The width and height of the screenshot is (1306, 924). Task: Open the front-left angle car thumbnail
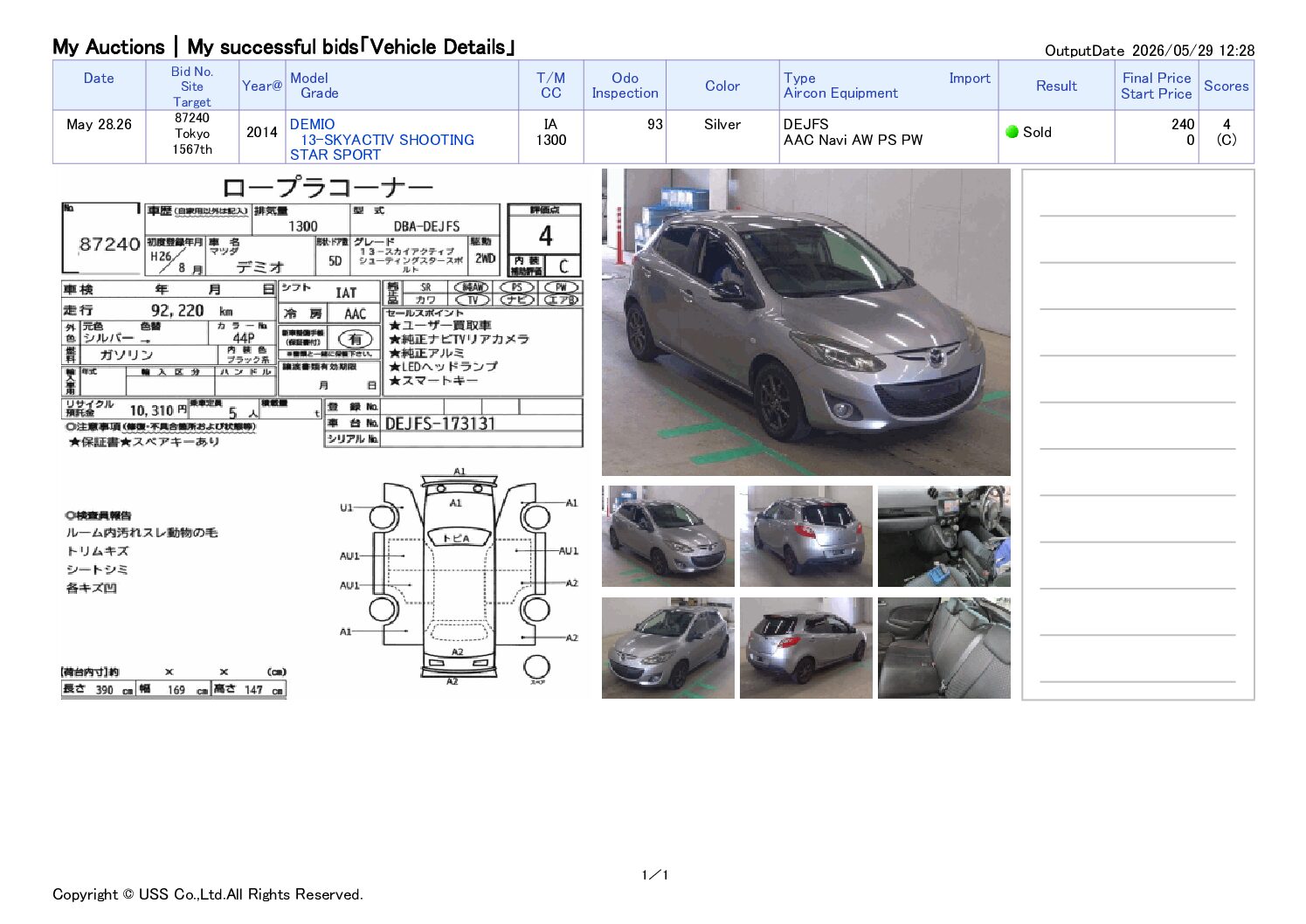[x=667, y=536]
